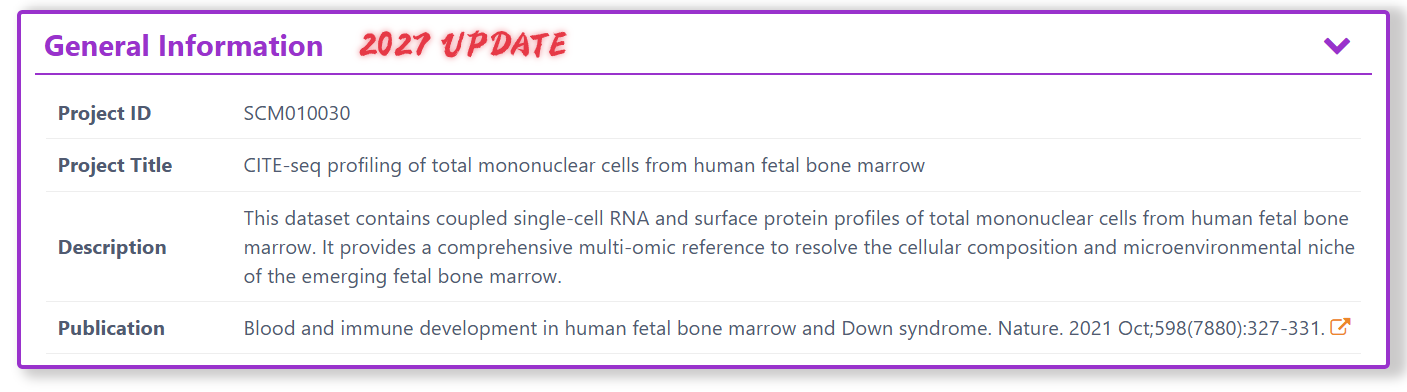
Task: Click the General Information heading
Action: (184, 46)
